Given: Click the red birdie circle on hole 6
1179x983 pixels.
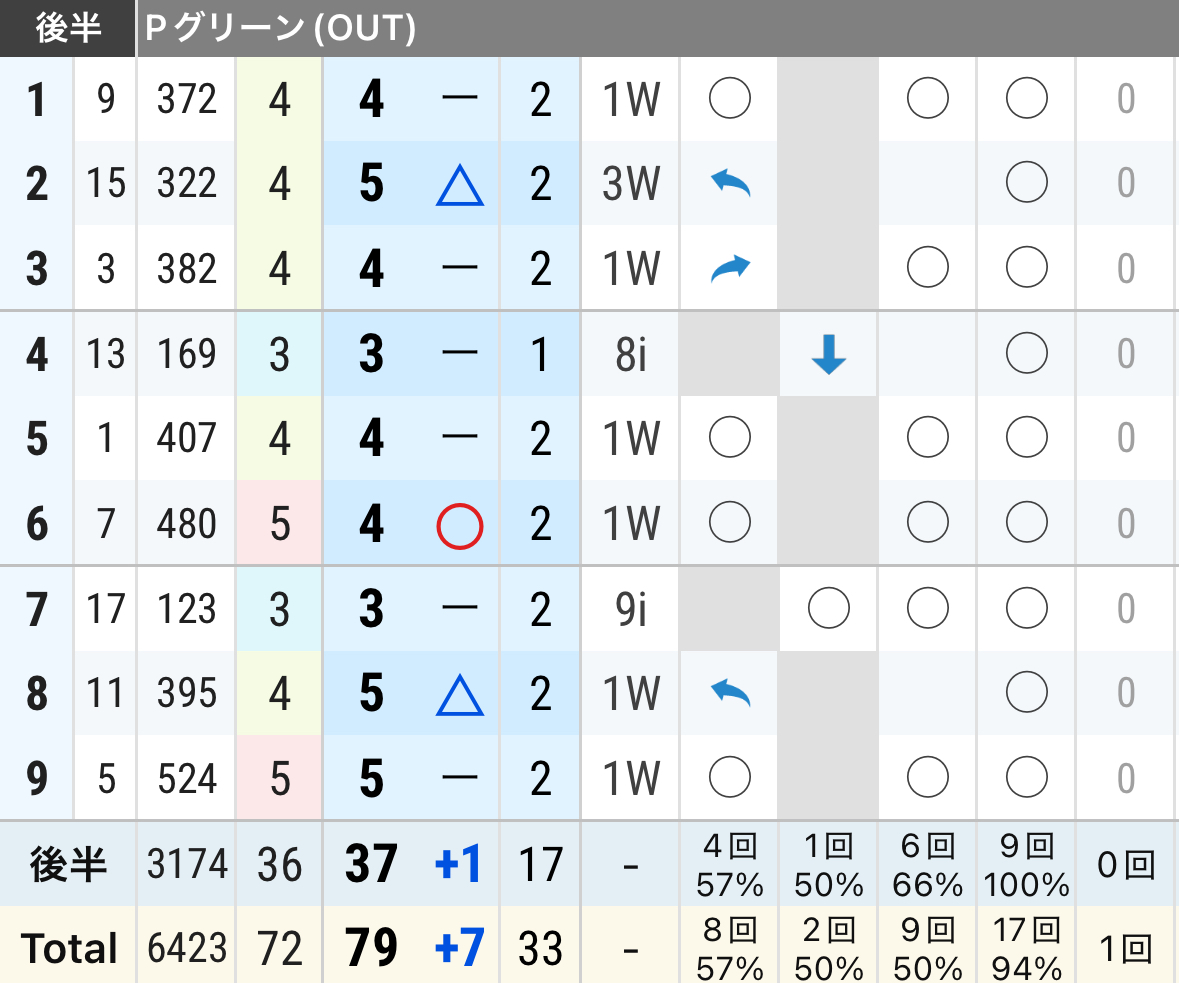Looking at the screenshot, I should [x=459, y=526].
